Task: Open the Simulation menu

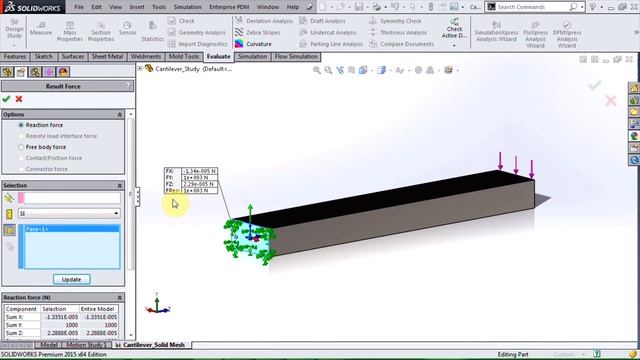Action: coord(187,7)
